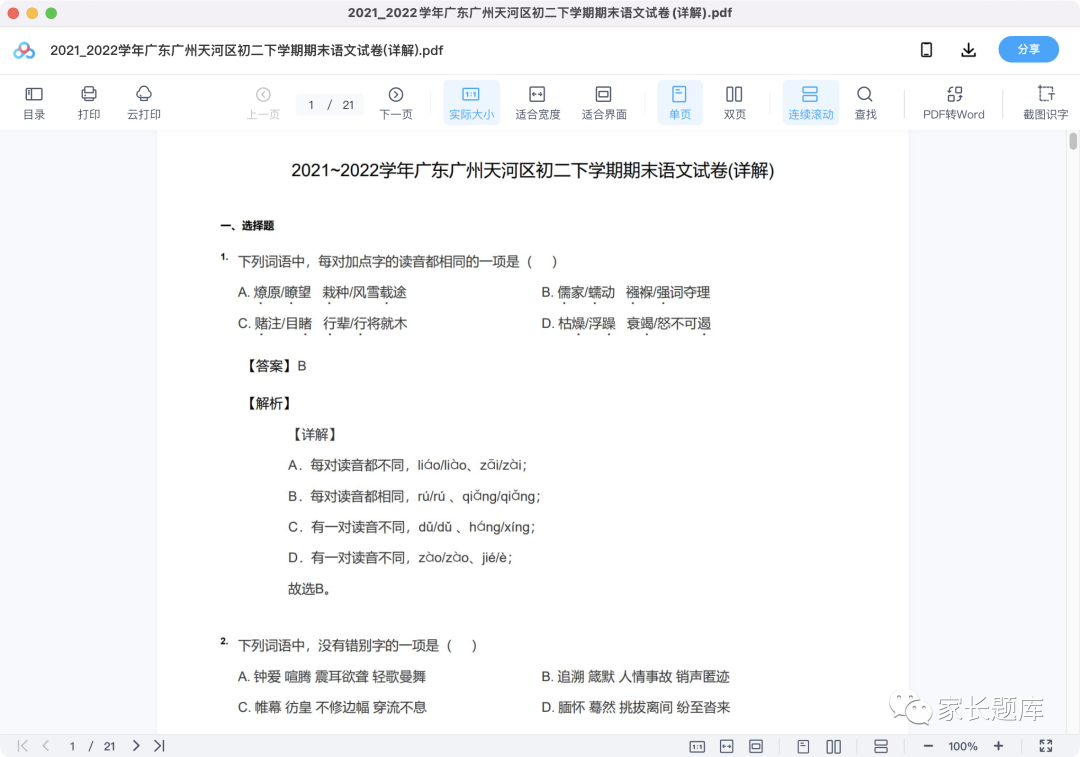Zoom out with the minus button
This screenshot has width=1080, height=757.
pos(928,746)
